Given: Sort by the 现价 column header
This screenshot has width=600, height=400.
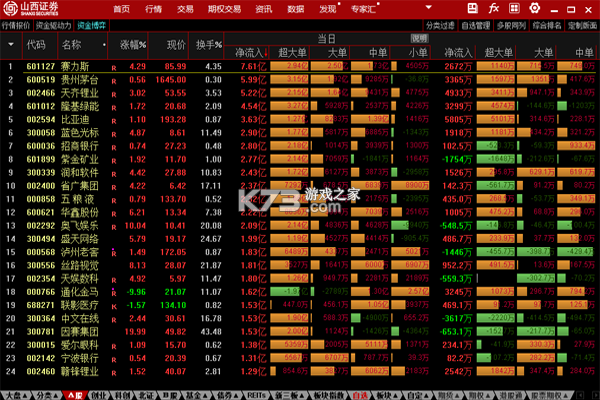Looking at the screenshot, I should click(x=176, y=45).
